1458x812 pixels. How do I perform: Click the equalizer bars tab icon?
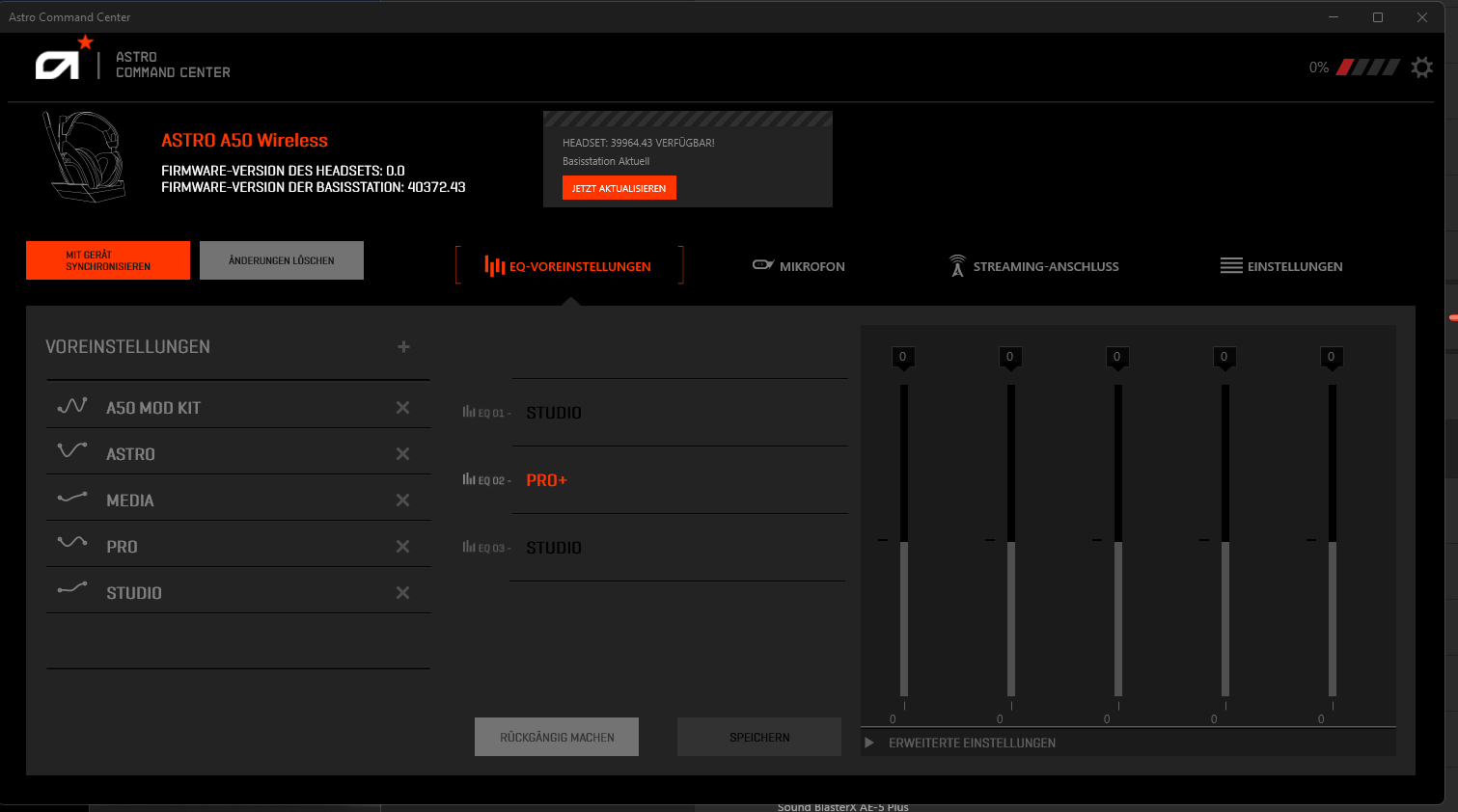coord(494,266)
